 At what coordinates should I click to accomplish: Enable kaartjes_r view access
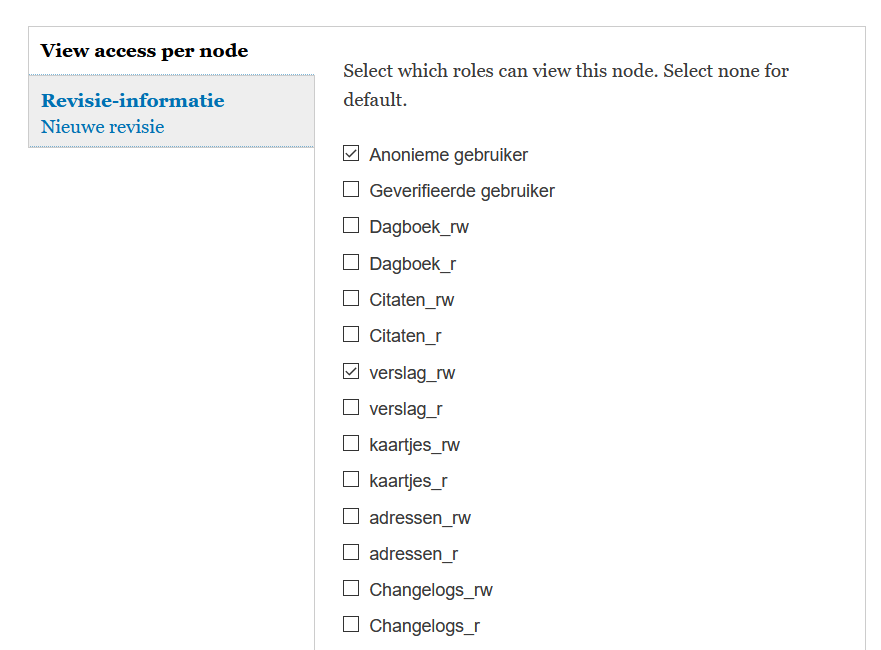[x=351, y=480]
